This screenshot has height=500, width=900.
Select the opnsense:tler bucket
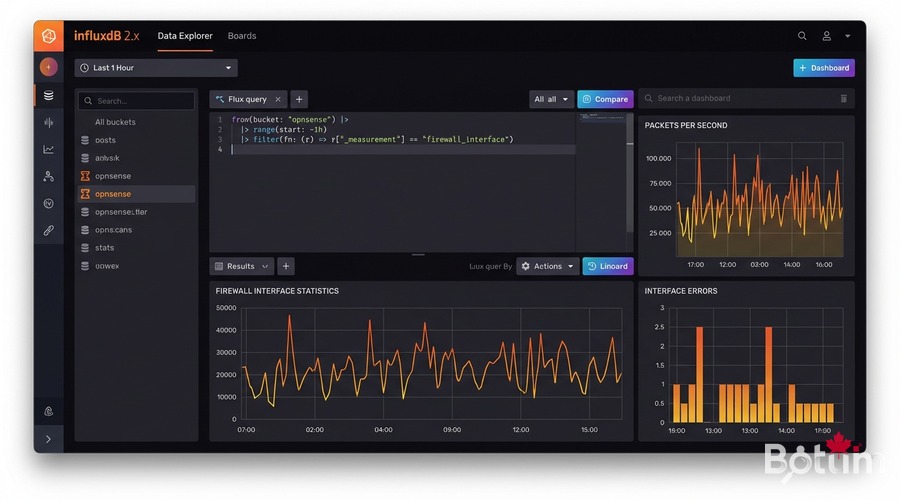[x=137, y=212]
